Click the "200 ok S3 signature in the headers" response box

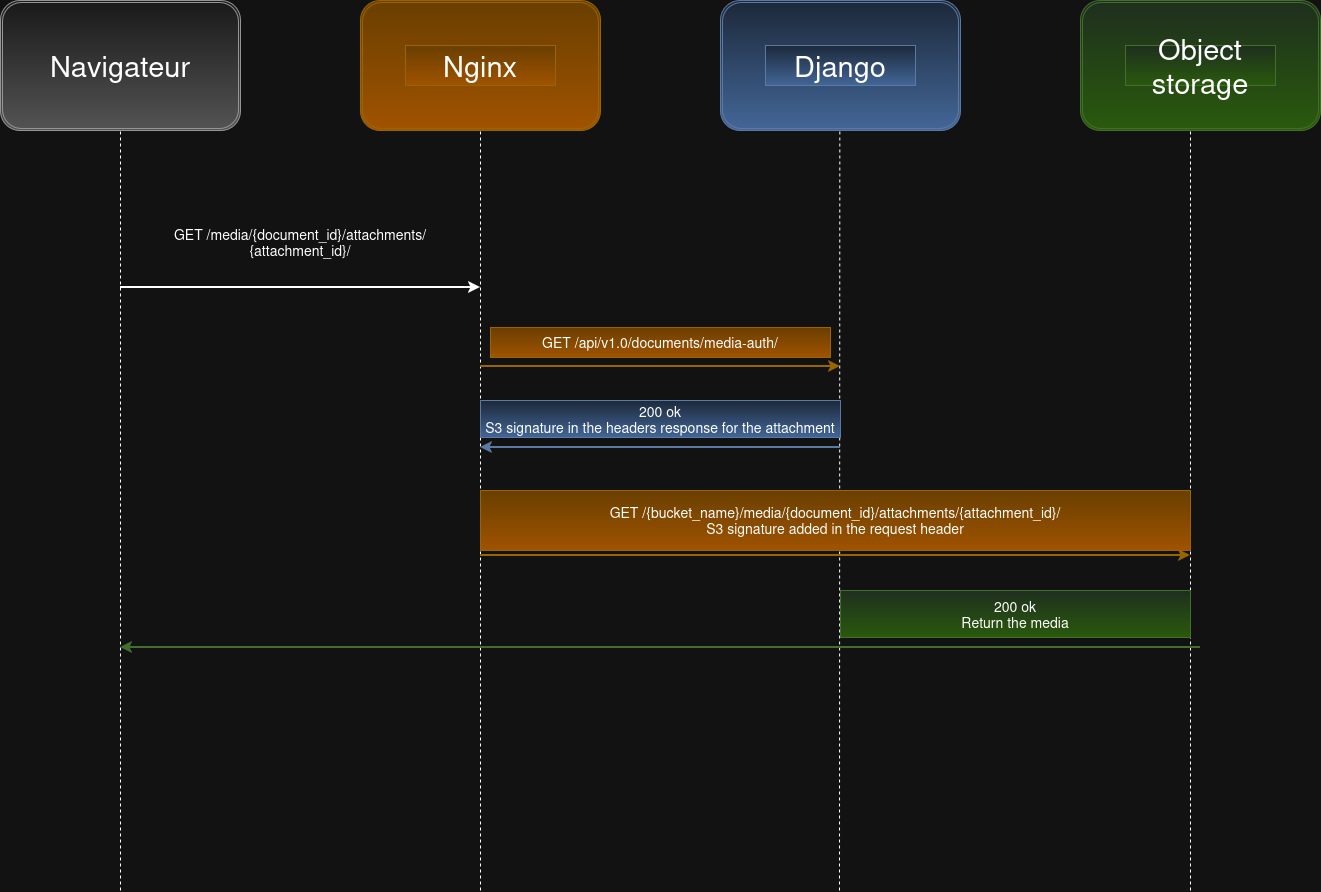[660, 419]
